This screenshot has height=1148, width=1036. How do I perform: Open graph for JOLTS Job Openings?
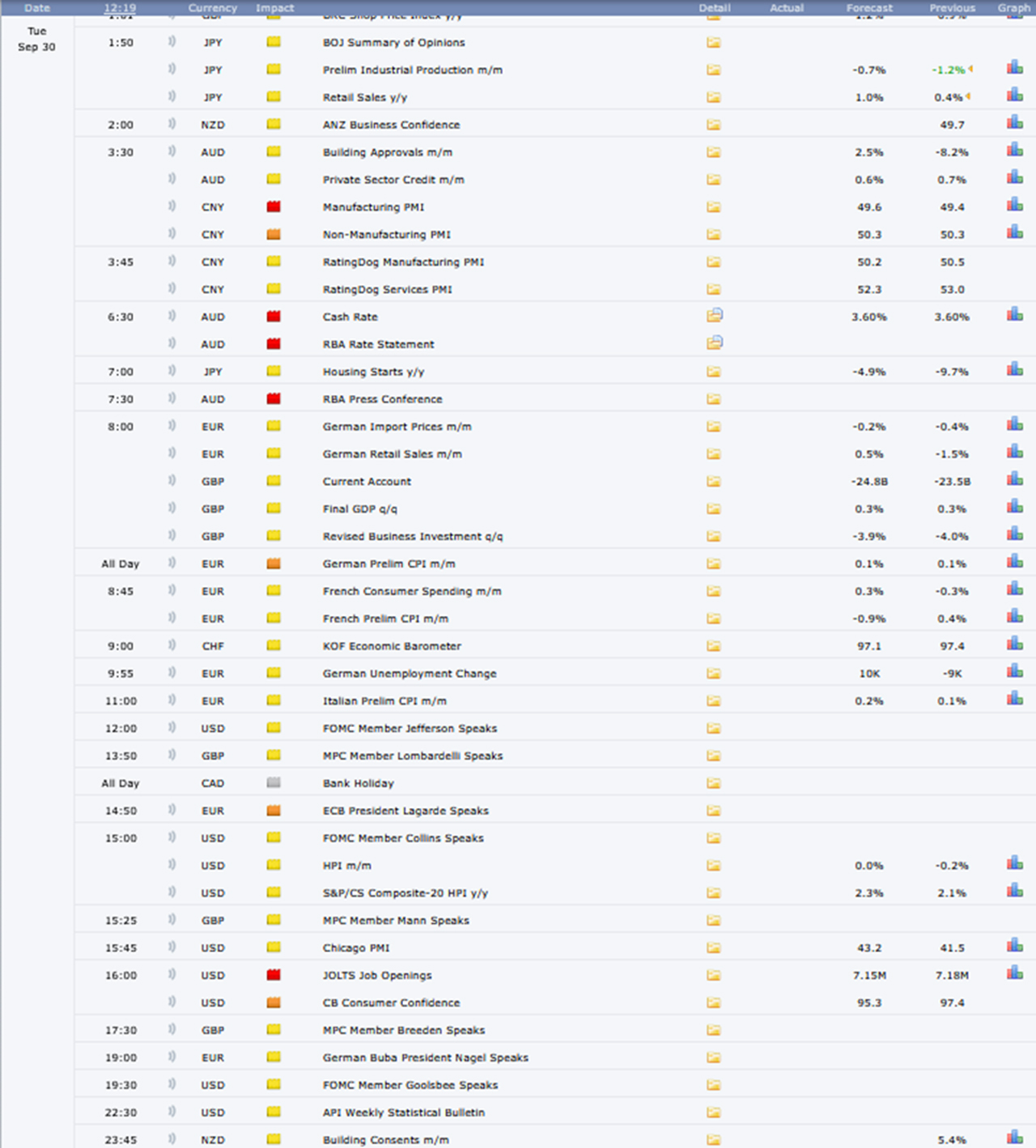[1014, 973]
